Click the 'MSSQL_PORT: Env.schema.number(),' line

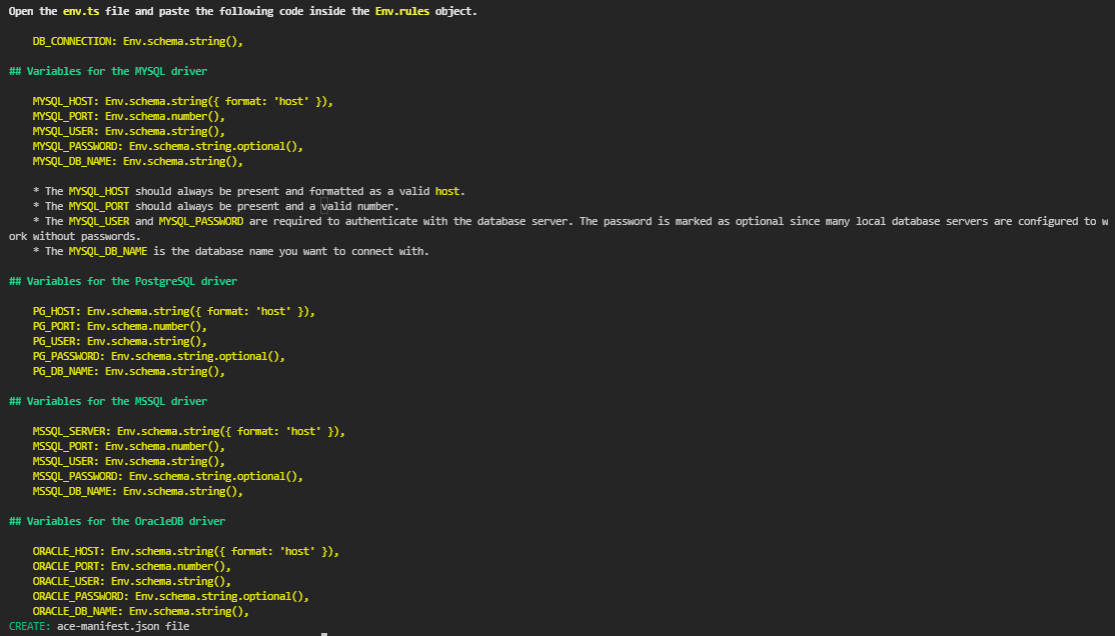129,445
